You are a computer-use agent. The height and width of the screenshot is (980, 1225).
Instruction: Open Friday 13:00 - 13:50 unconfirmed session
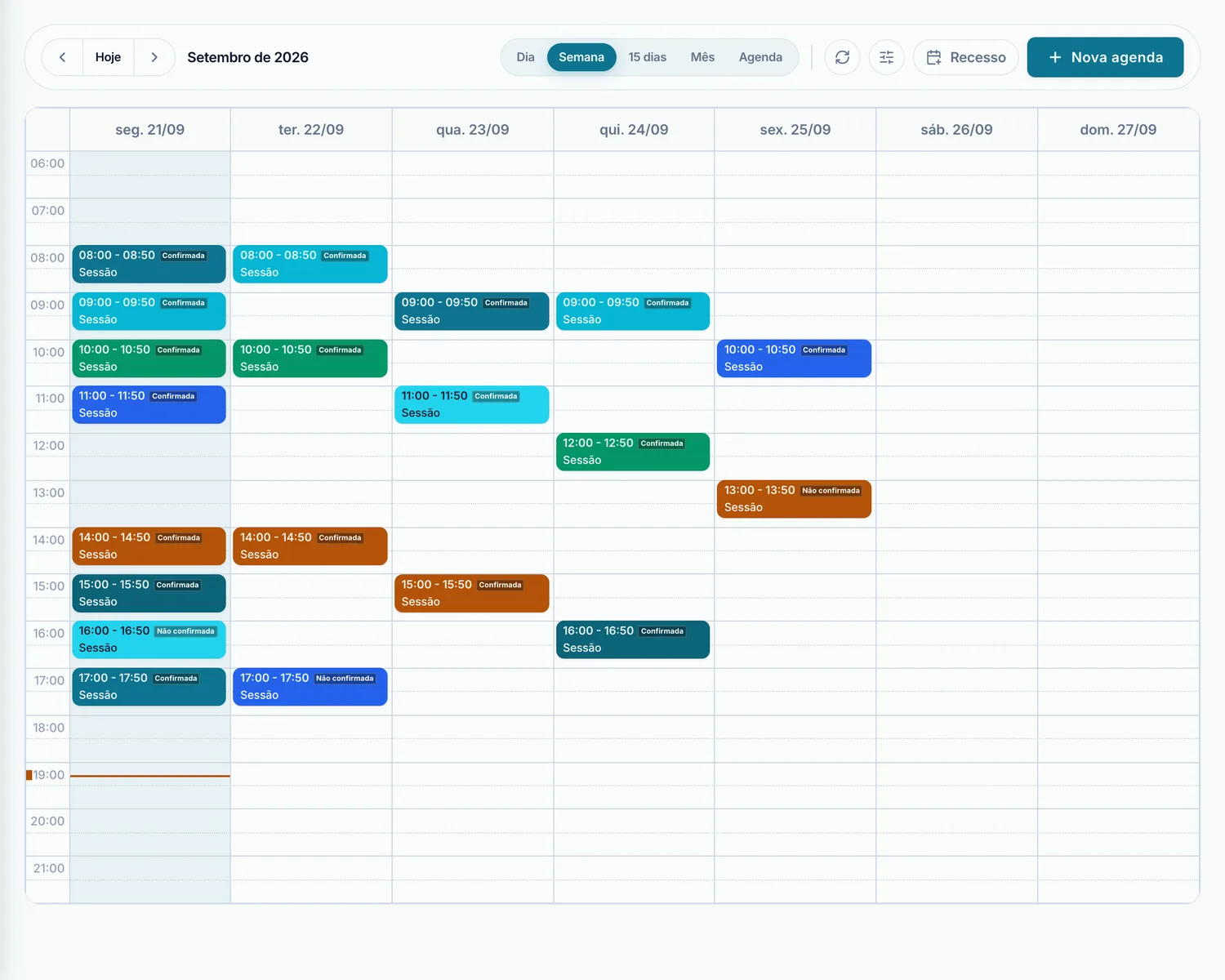[x=795, y=499]
